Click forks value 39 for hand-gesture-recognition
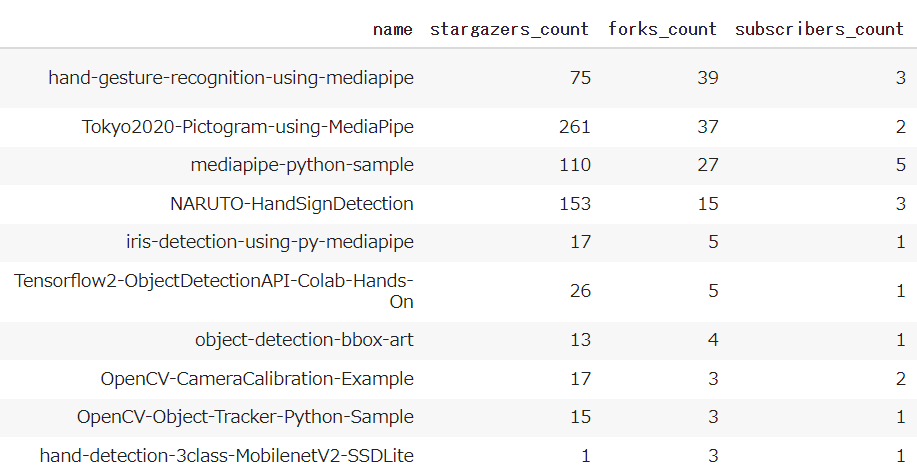 coord(708,78)
